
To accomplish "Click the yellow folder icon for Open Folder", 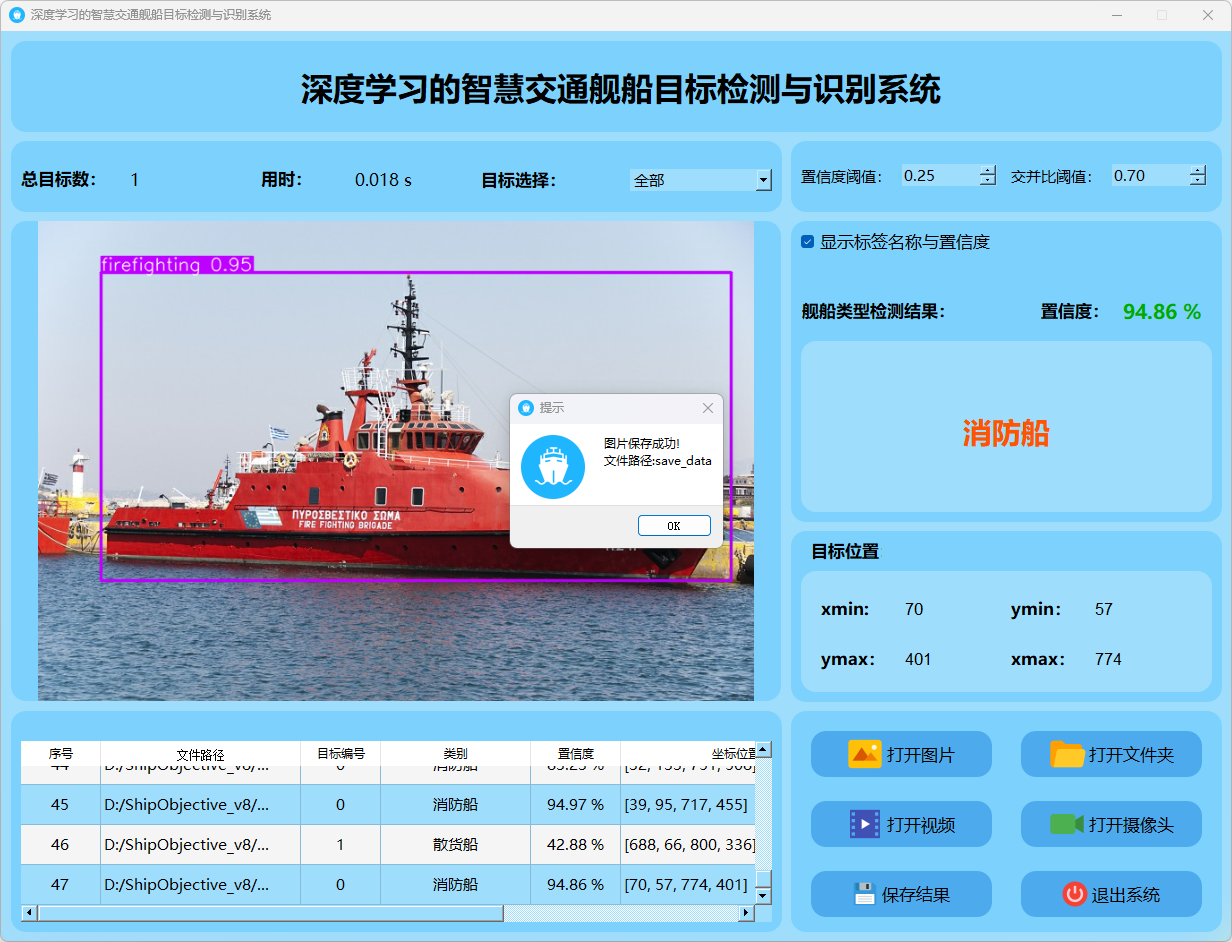I will coord(1067,754).
